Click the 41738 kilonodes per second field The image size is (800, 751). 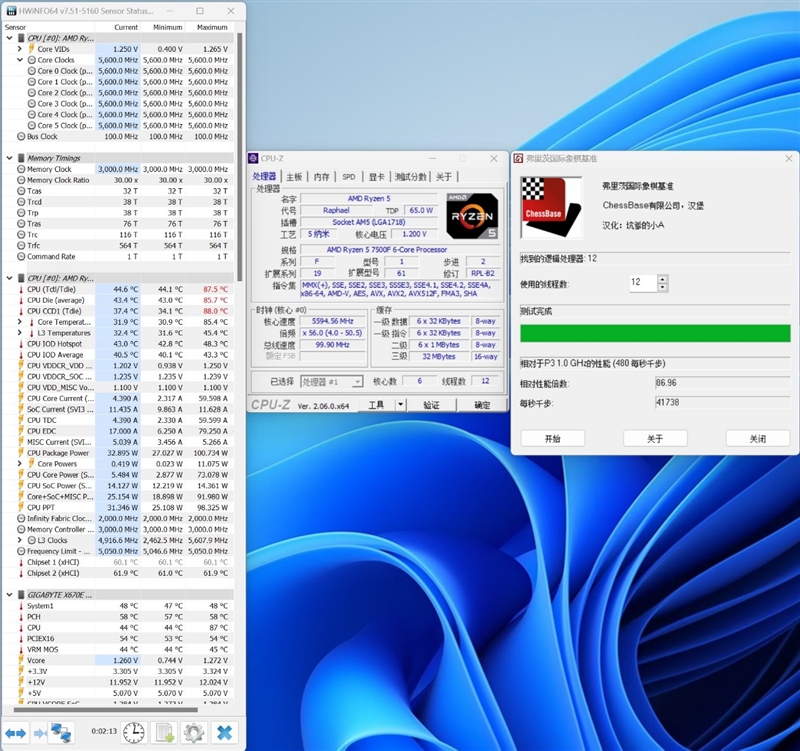tap(722, 403)
